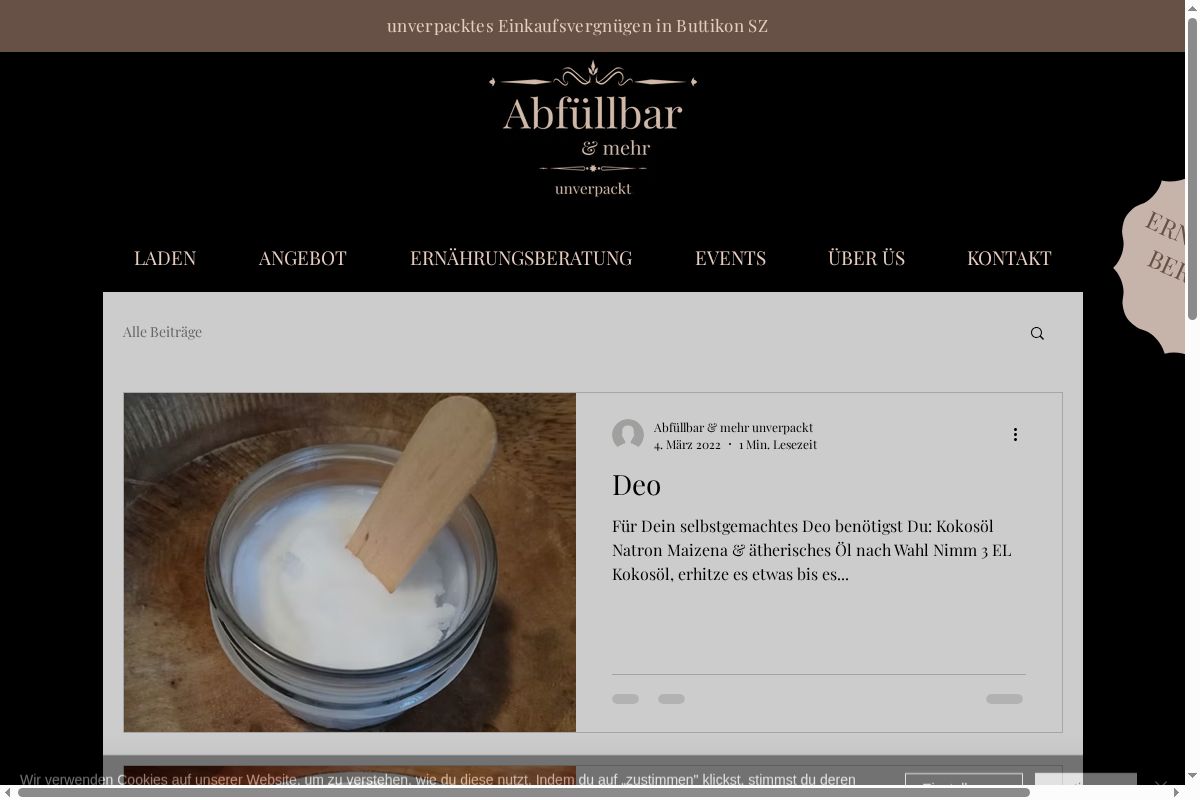Open the ANGEBOT menu item

point(302,258)
